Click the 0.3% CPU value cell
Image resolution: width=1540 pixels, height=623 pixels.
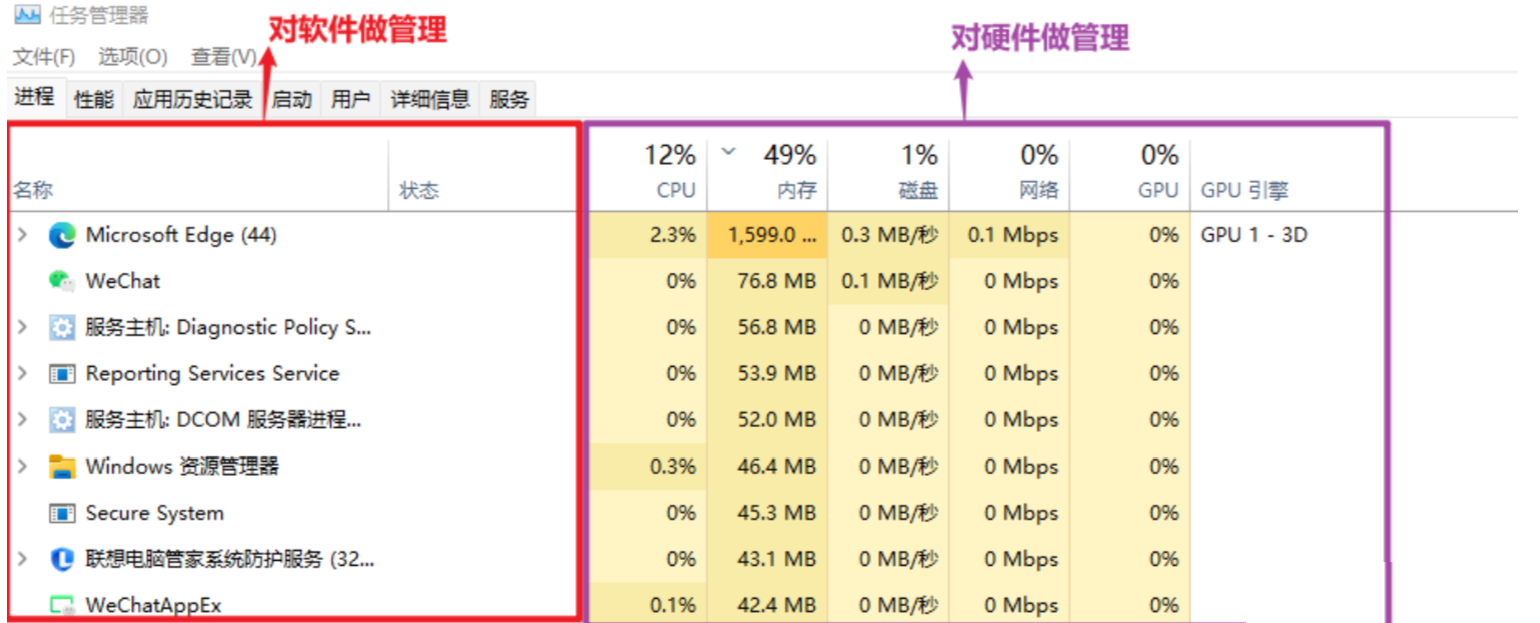648,466
